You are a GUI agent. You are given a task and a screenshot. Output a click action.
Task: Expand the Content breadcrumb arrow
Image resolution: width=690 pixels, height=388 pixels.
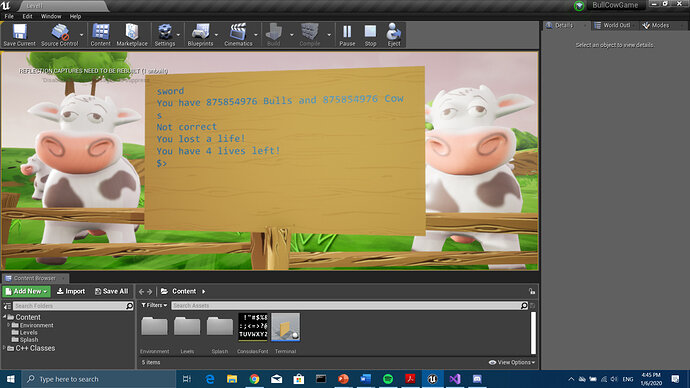(203, 291)
